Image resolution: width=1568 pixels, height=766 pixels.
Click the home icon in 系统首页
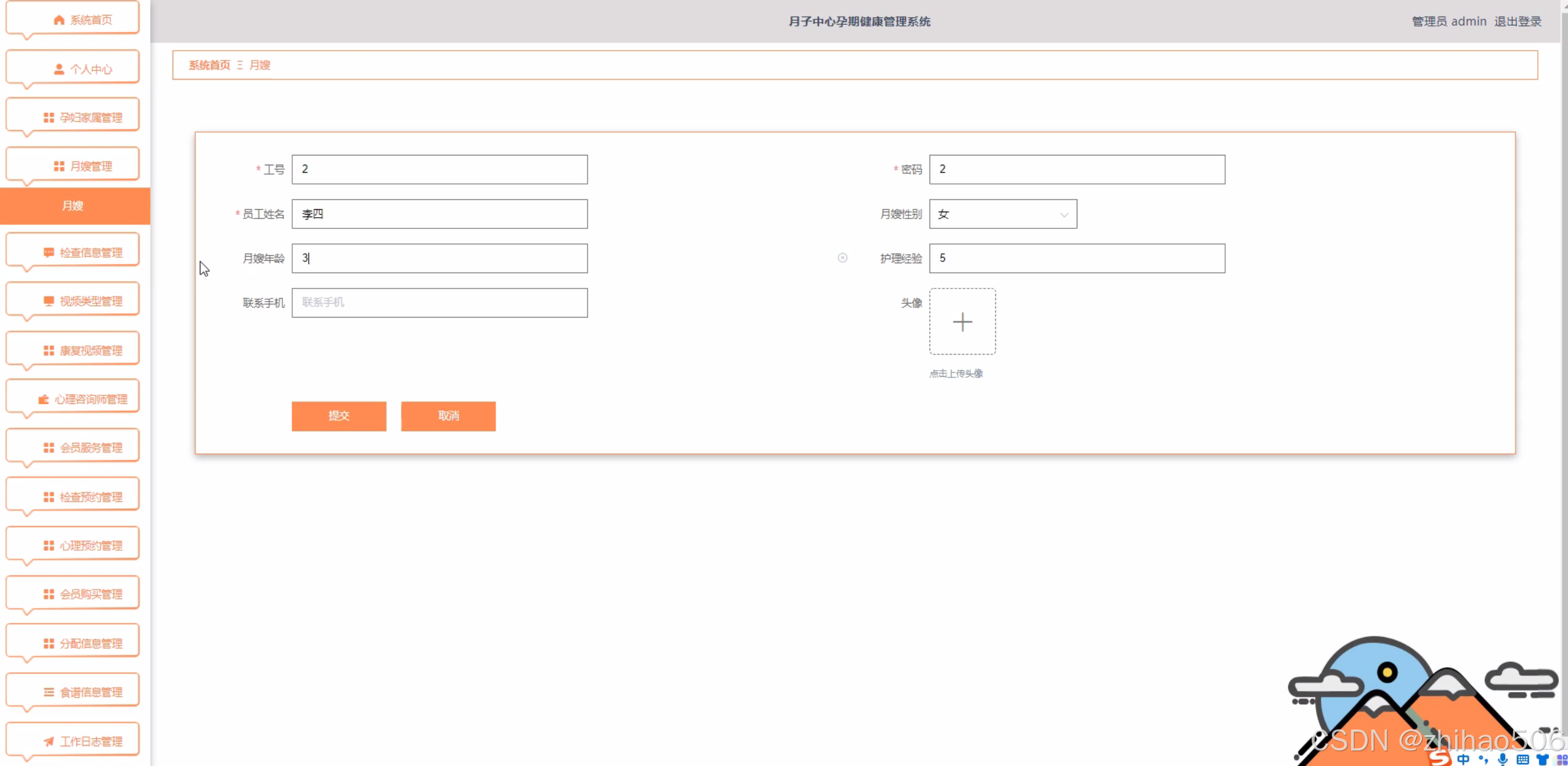pos(59,20)
